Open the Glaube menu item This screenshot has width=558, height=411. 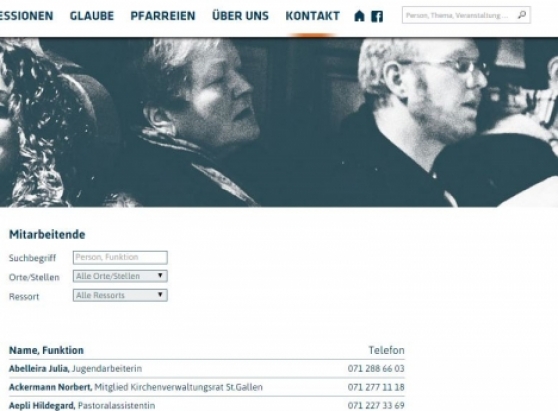92,16
